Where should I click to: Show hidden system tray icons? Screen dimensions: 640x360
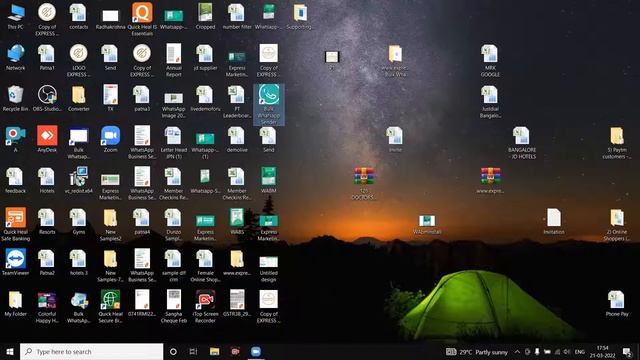pyautogui.click(x=517, y=351)
